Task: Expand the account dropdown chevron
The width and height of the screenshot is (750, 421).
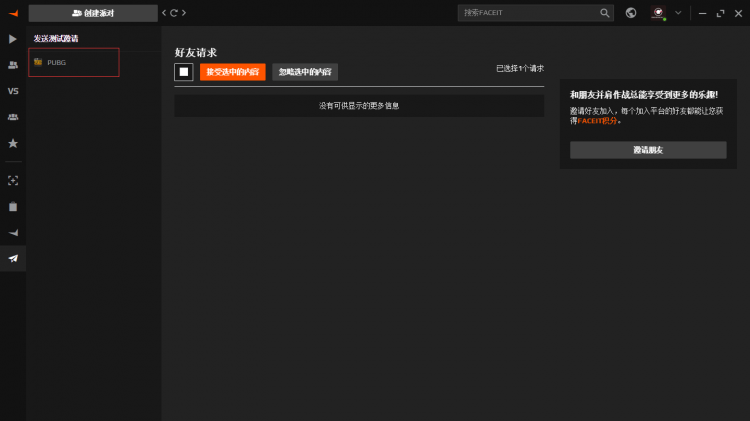Action: (x=678, y=13)
